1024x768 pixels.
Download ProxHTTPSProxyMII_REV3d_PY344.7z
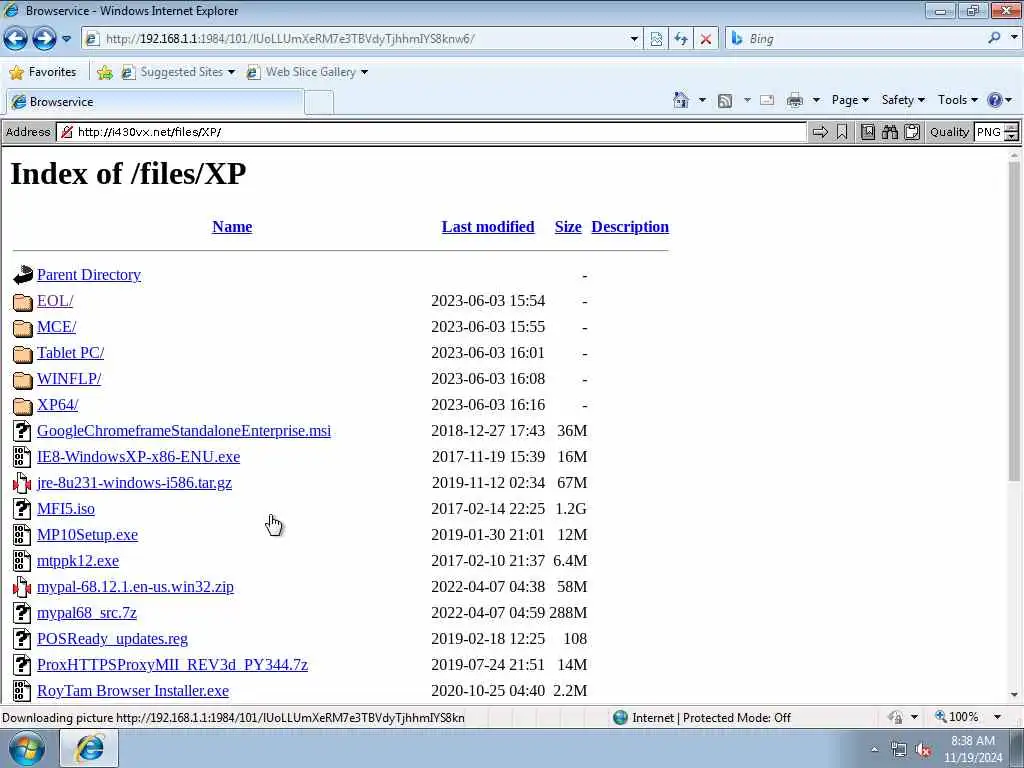[172, 665]
